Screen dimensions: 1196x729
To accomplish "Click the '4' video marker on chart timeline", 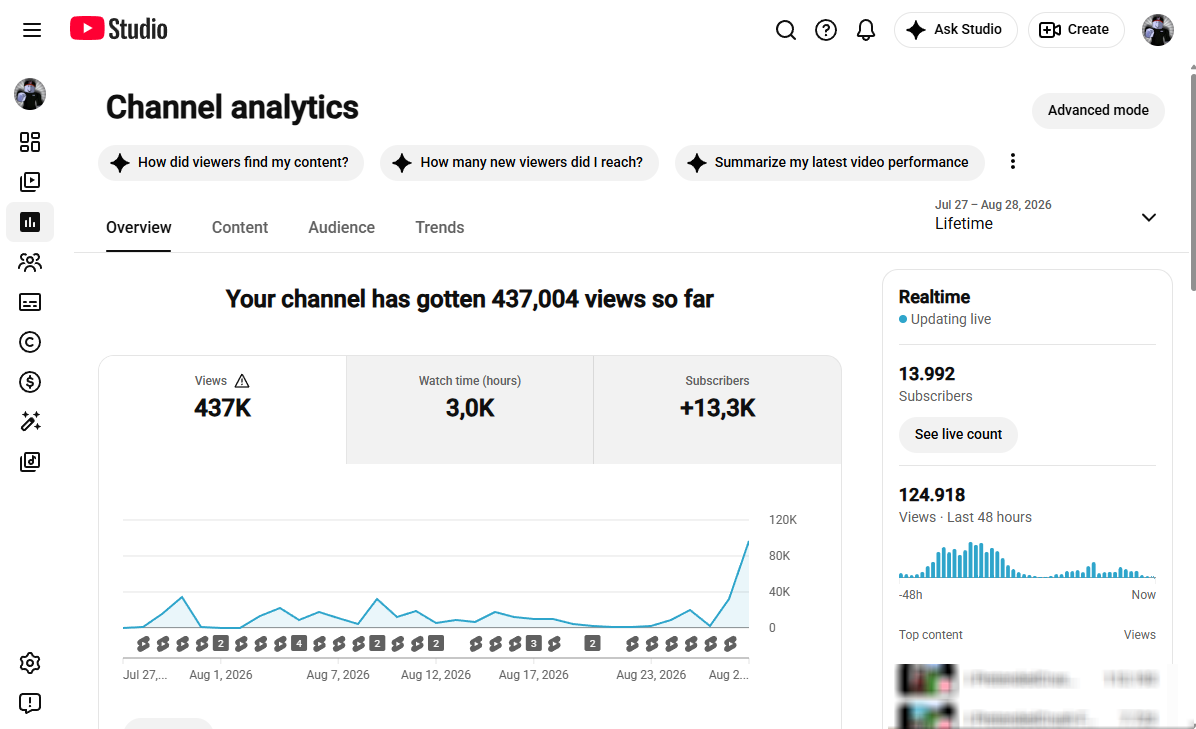I will (x=299, y=644).
